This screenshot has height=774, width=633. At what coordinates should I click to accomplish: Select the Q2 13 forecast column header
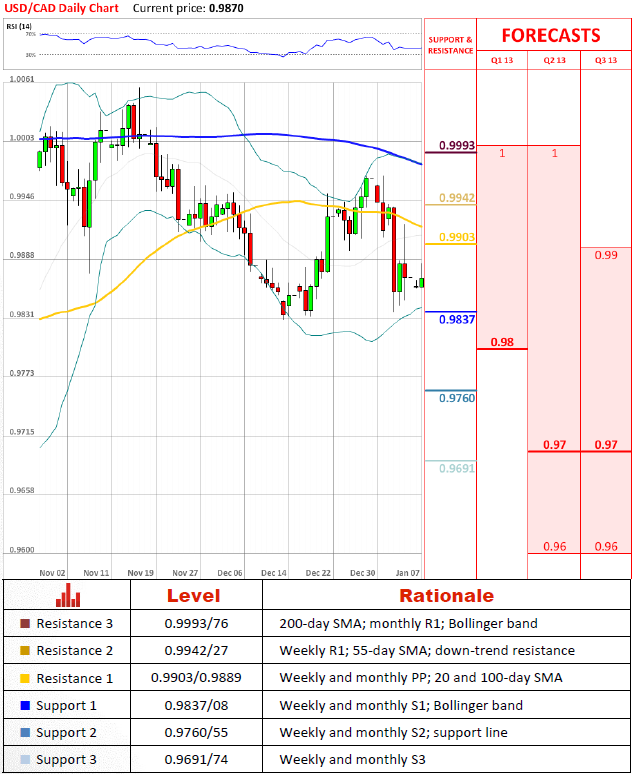[554, 60]
